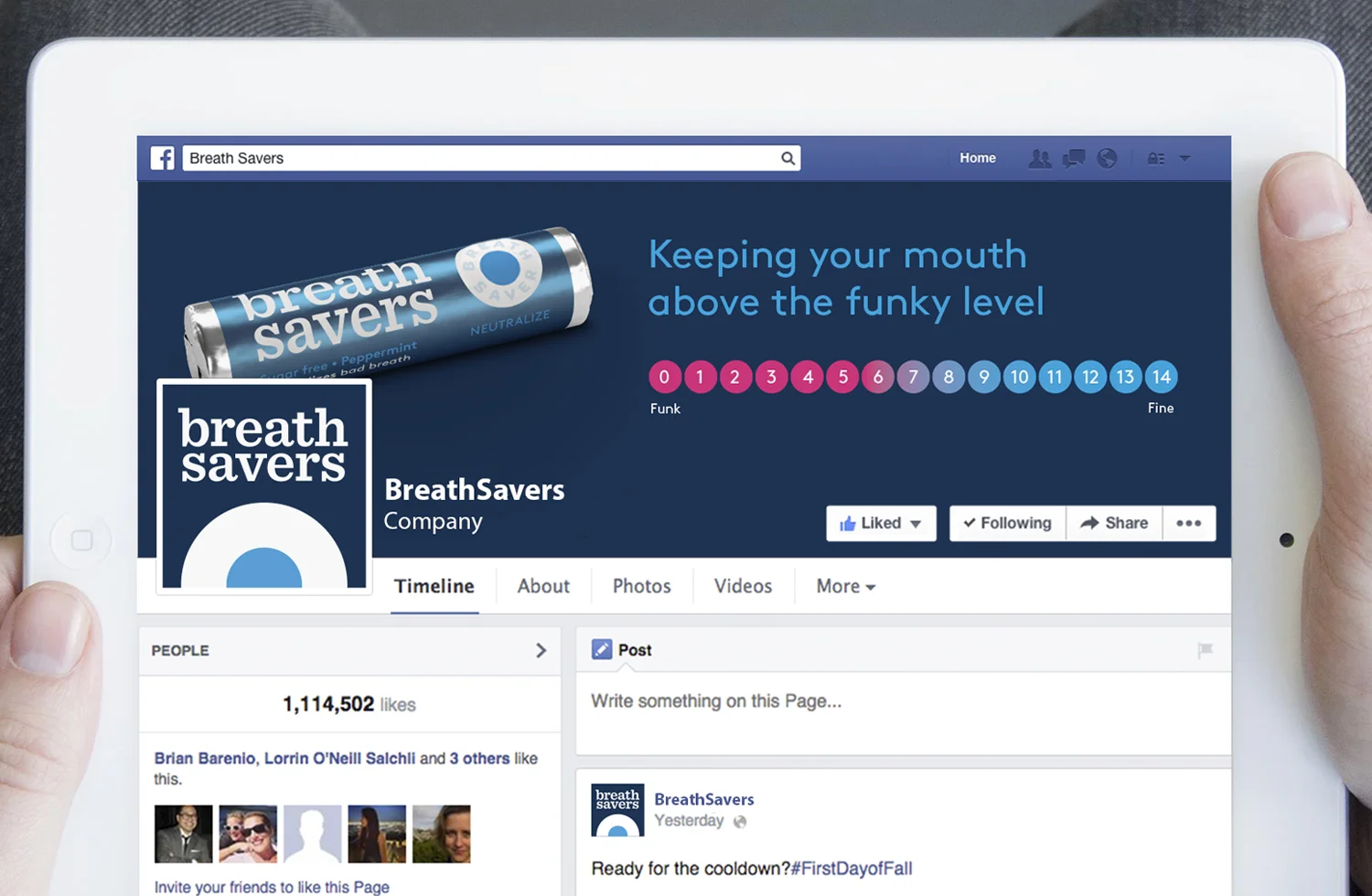Click the pencil Post icon
Screen dimensions: 1372x896
pyautogui.click(x=602, y=649)
